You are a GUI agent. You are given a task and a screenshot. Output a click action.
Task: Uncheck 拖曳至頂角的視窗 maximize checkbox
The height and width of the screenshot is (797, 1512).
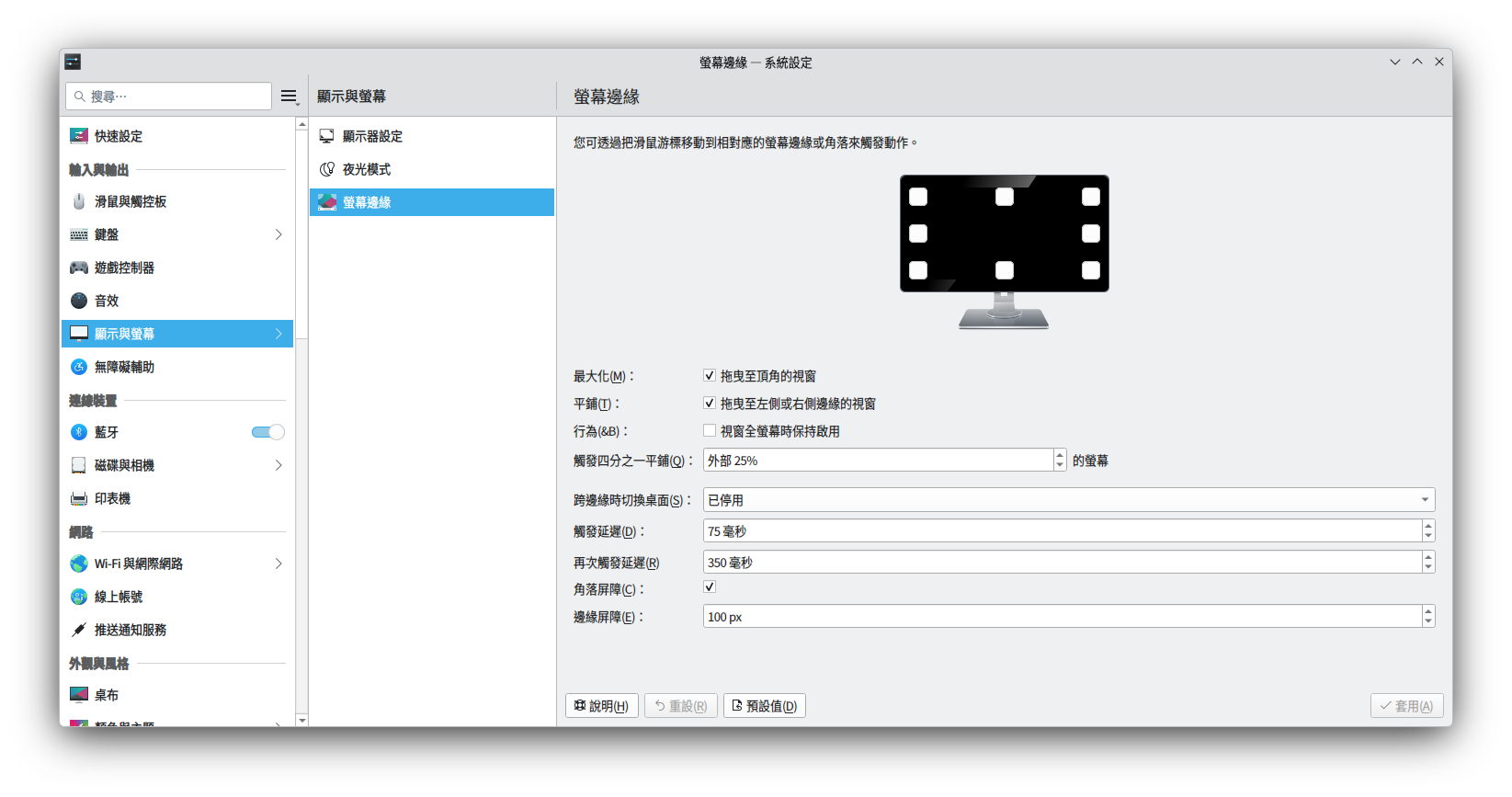coord(710,375)
